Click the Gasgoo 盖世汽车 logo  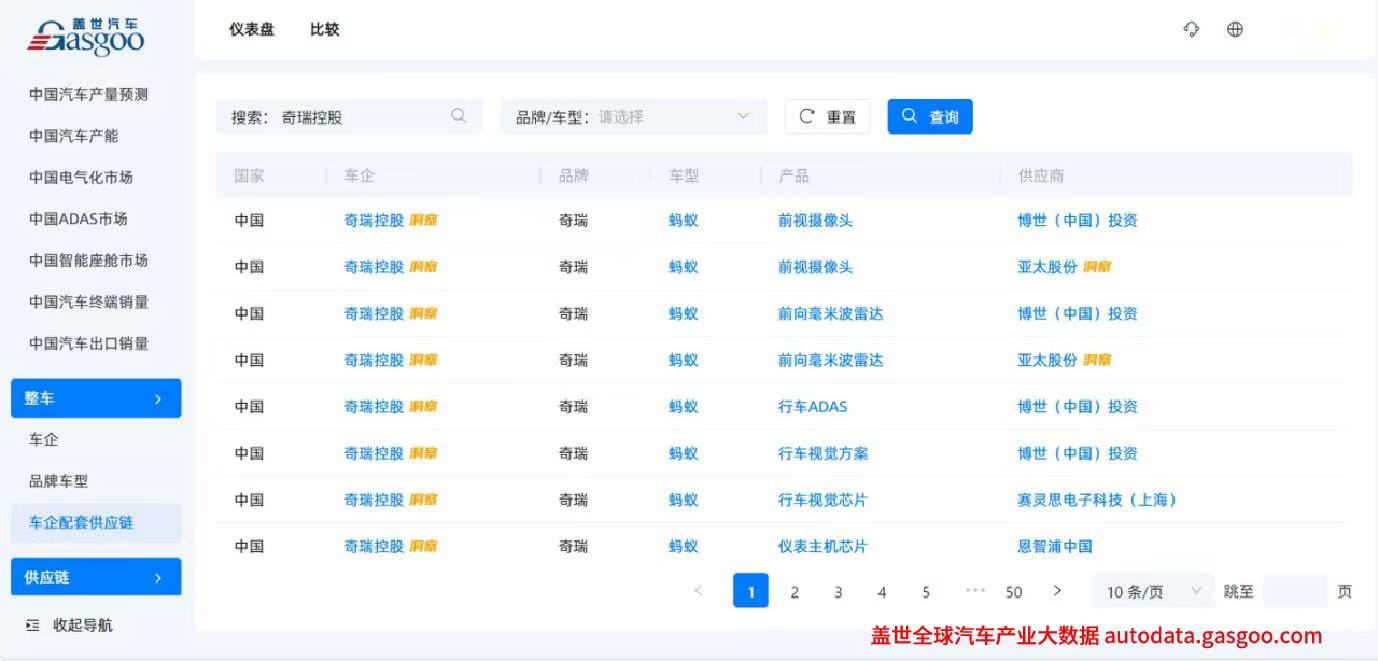pos(85,33)
